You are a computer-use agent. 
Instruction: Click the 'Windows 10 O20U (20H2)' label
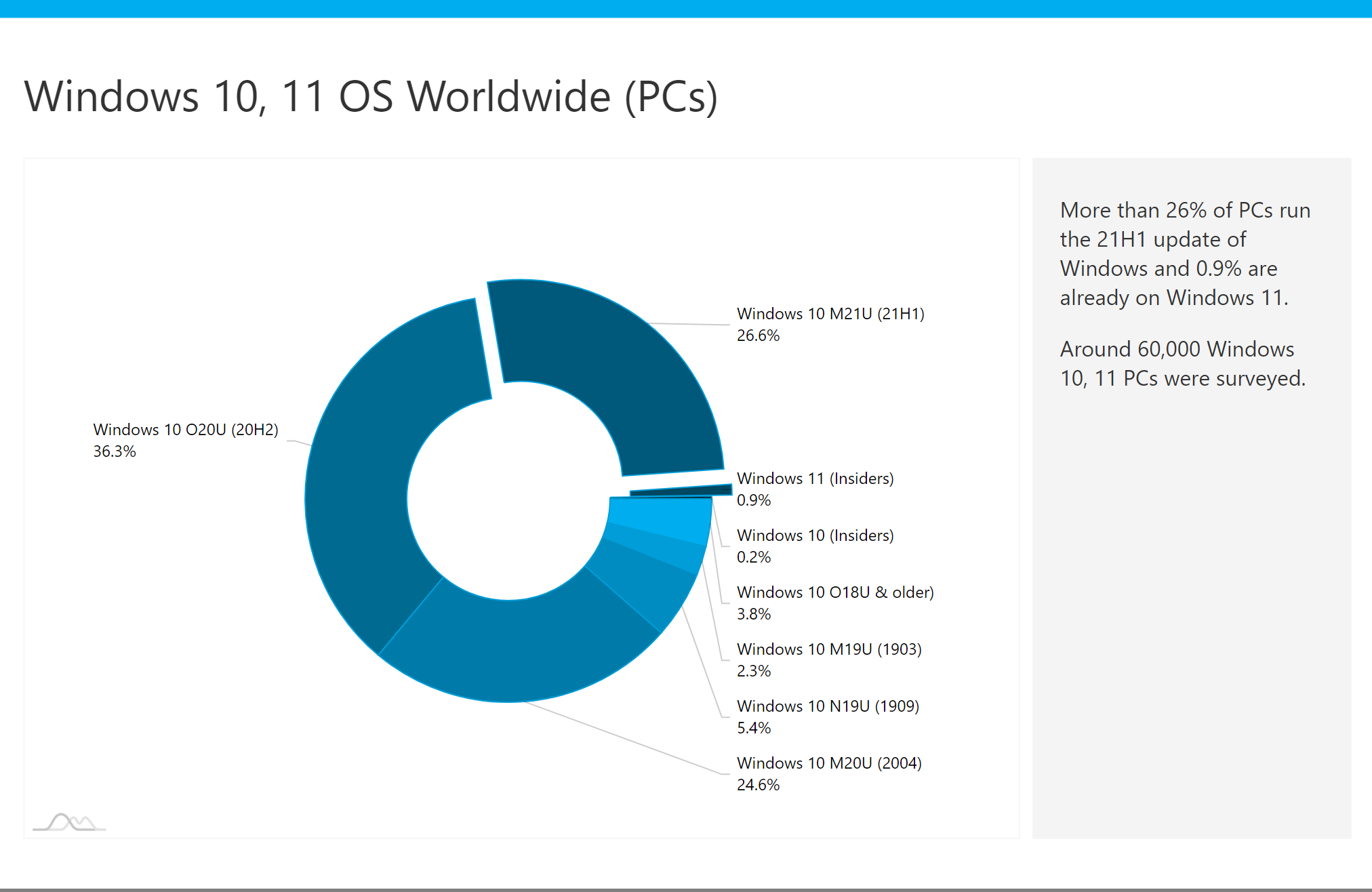pyautogui.click(x=186, y=429)
